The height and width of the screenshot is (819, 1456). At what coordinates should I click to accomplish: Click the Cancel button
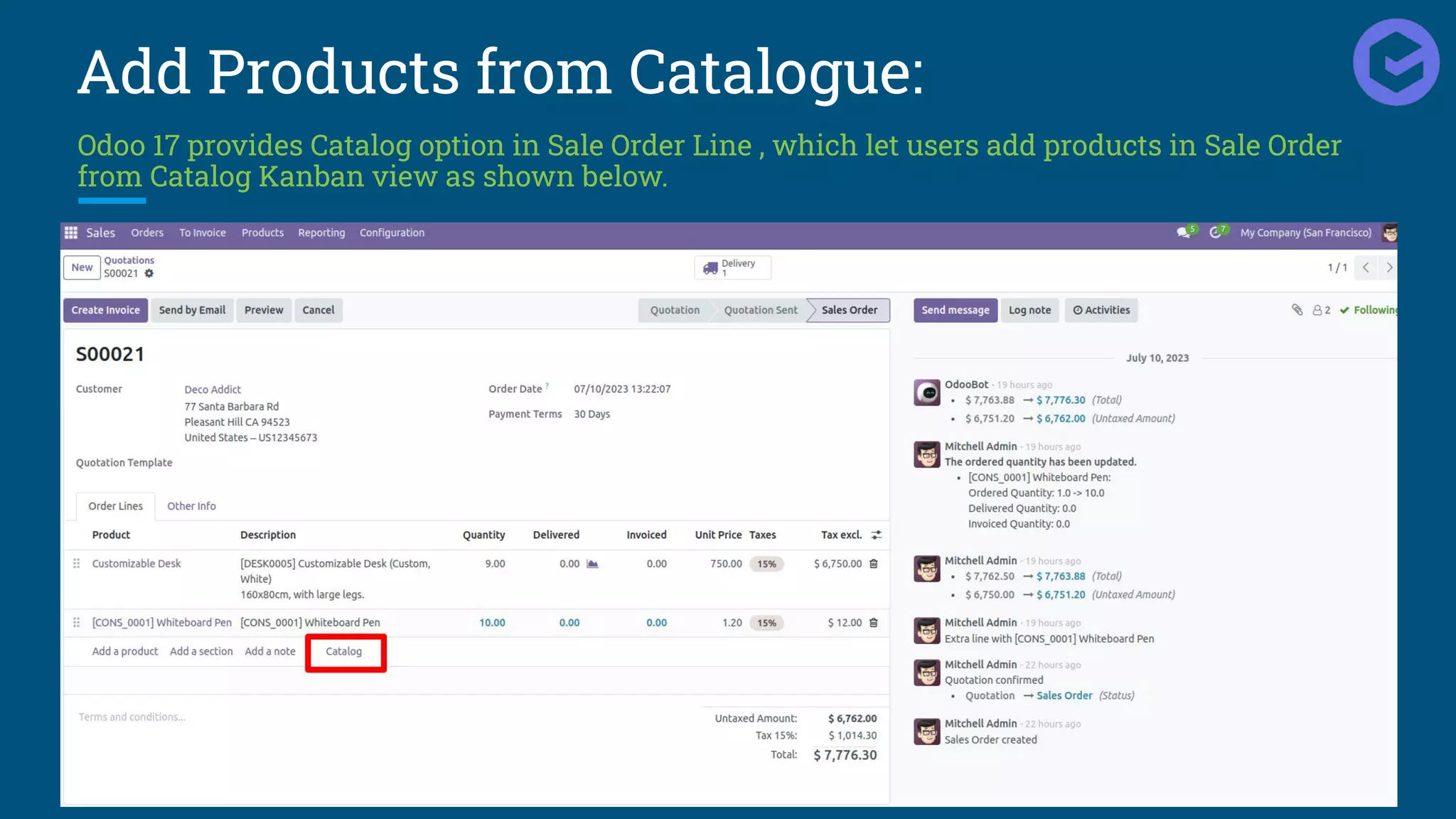click(x=318, y=310)
